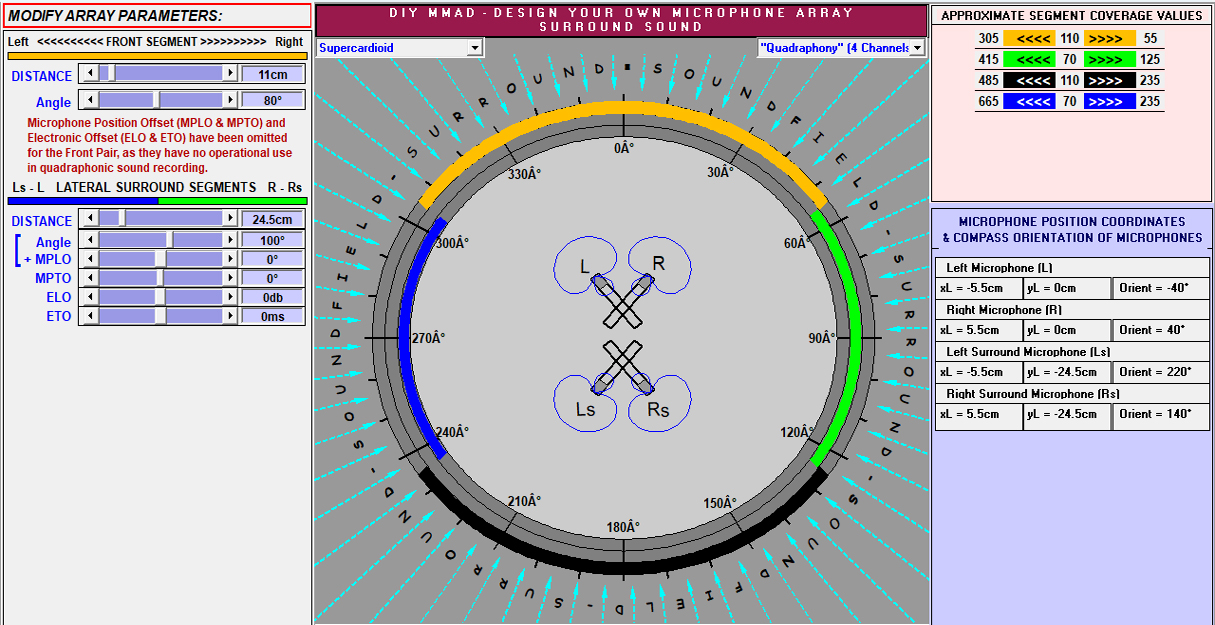1215x625 pixels.
Task: Click the left front microphone L icon
Action: (x=604, y=288)
